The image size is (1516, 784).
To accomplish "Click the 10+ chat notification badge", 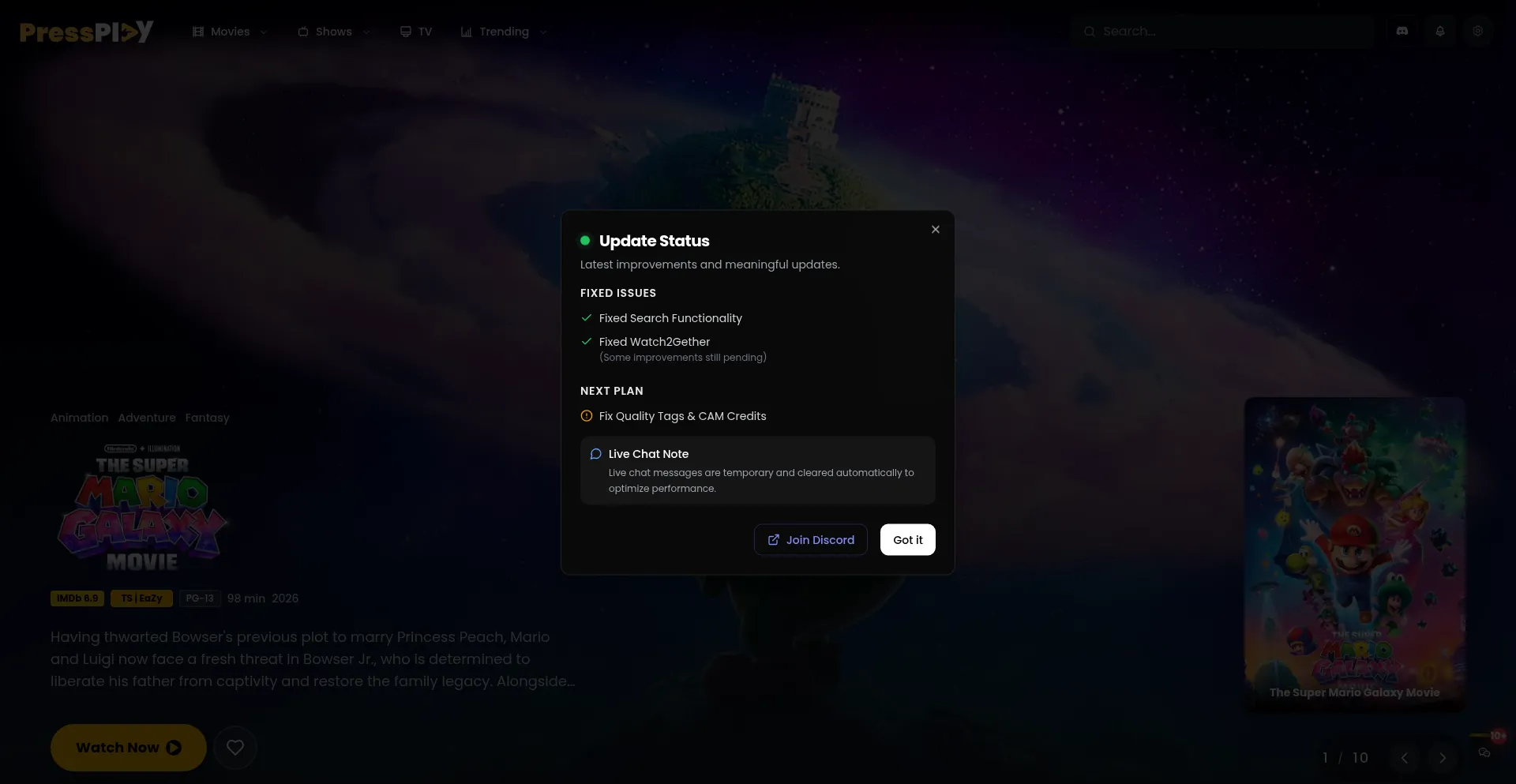I will (x=1498, y=736).
